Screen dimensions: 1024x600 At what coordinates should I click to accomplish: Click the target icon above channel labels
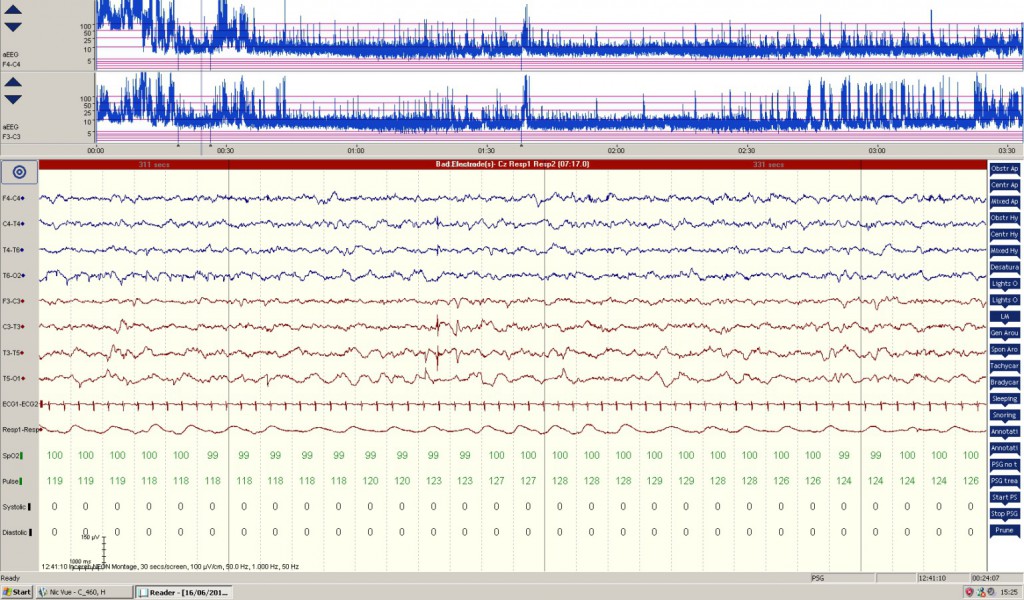click(19, 172)
